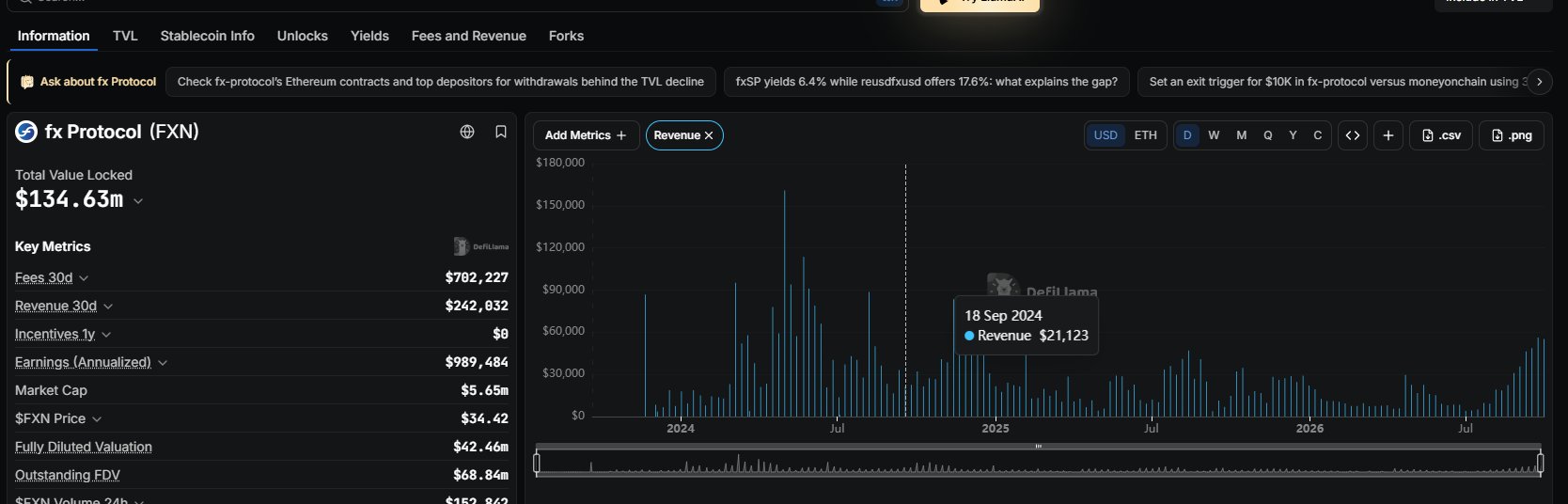Show next suggested prompts arrow
The height and width of the screenshot is (504, 1568).
[x=1539, y=82]
